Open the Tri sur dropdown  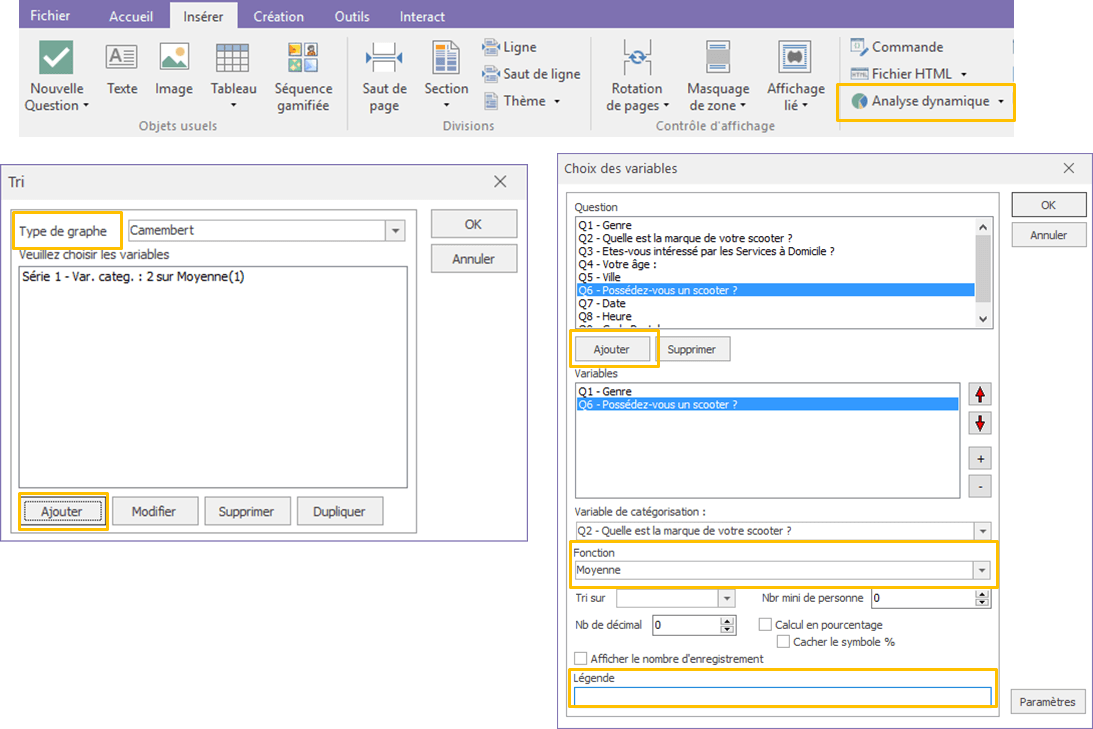[x=726, y=598]
